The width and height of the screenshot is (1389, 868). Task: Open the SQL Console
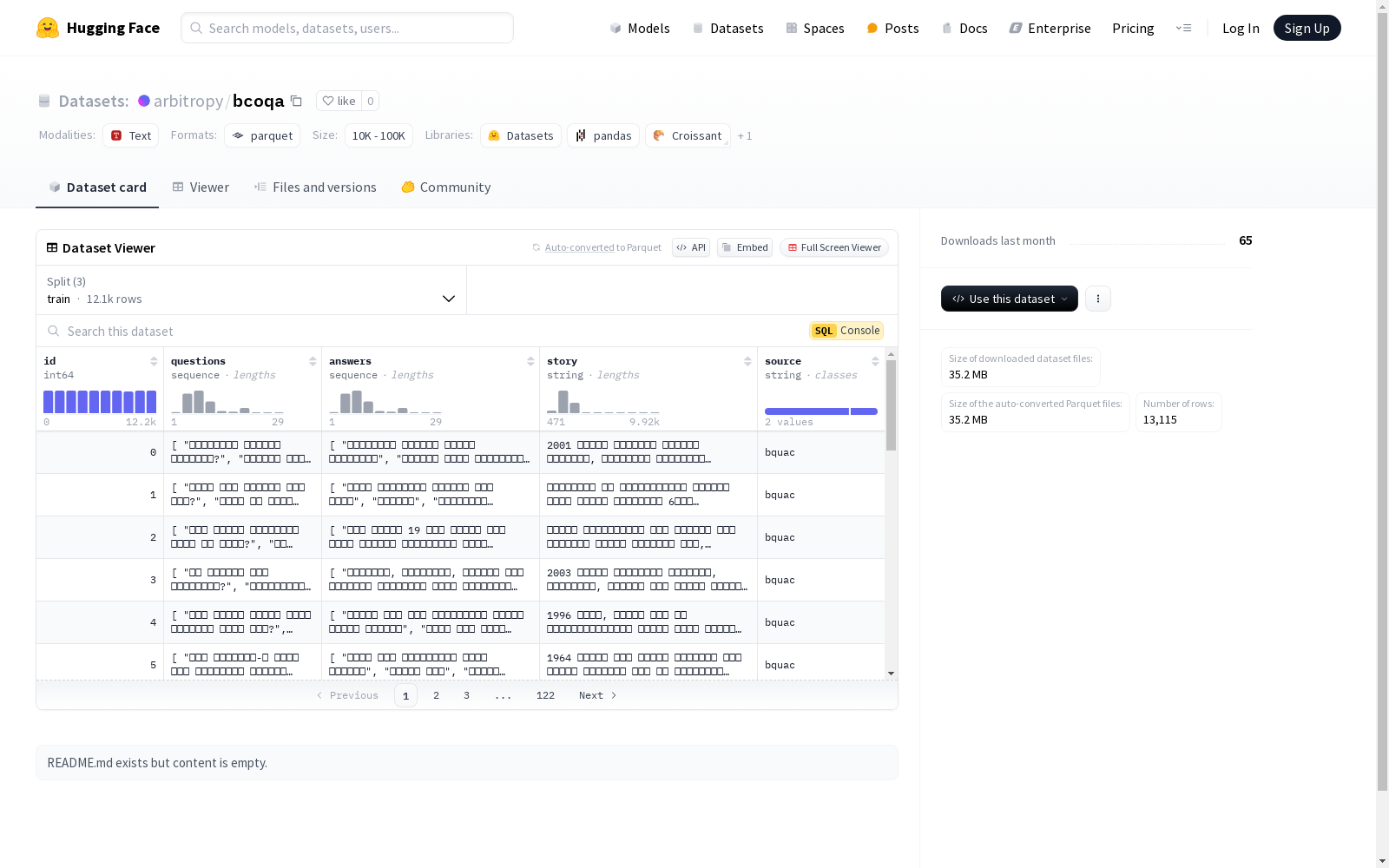[846, 331]
